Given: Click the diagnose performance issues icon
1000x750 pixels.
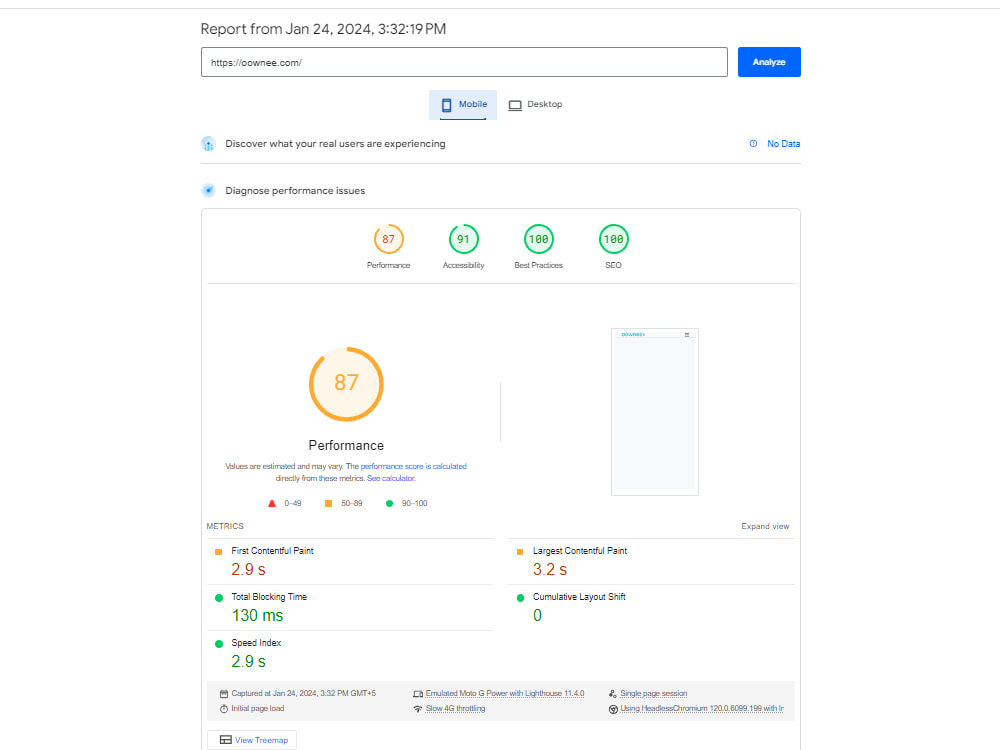Looking at the screenshot, I should (209, 190).
